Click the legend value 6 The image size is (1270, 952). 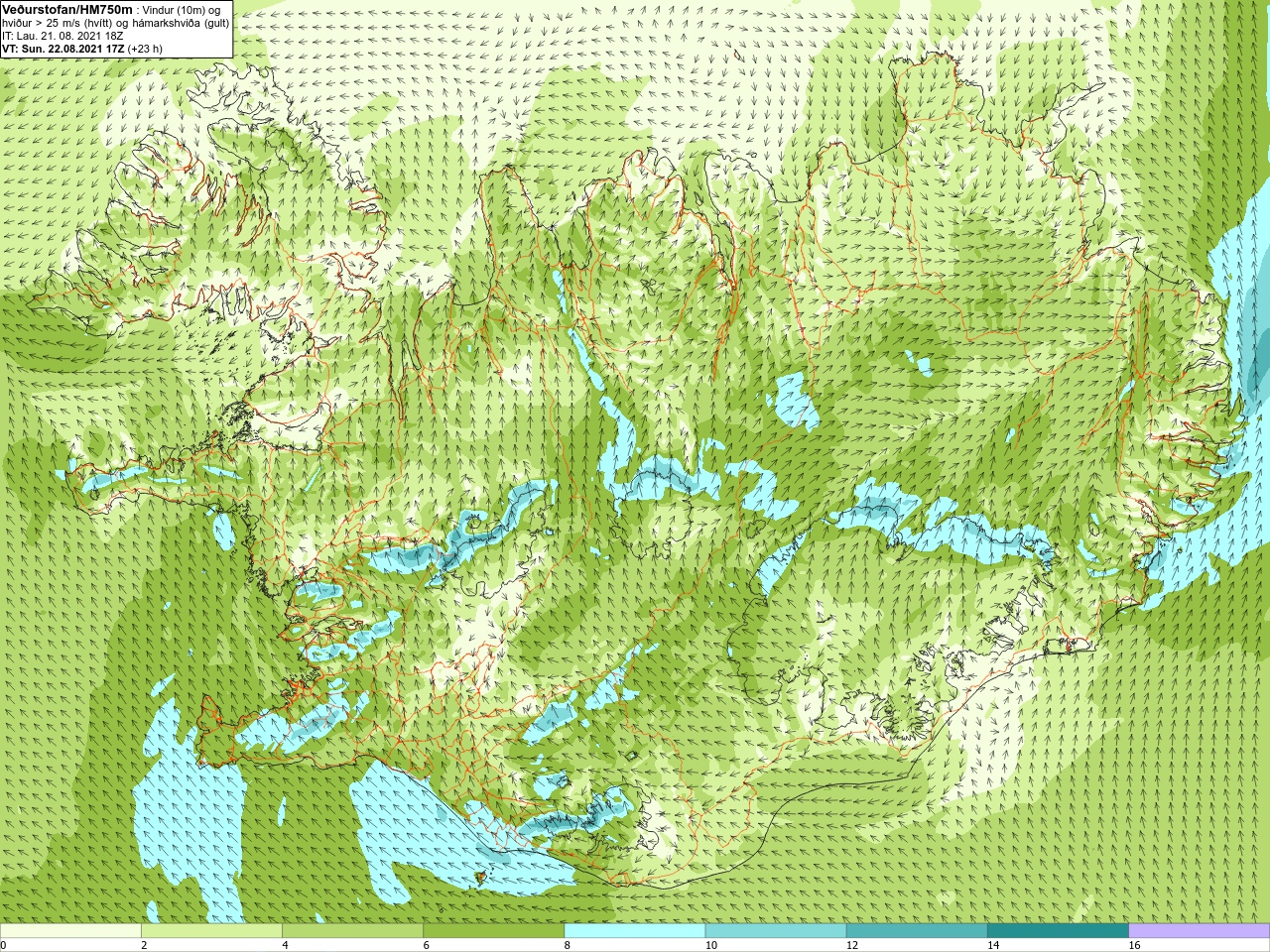427,945
